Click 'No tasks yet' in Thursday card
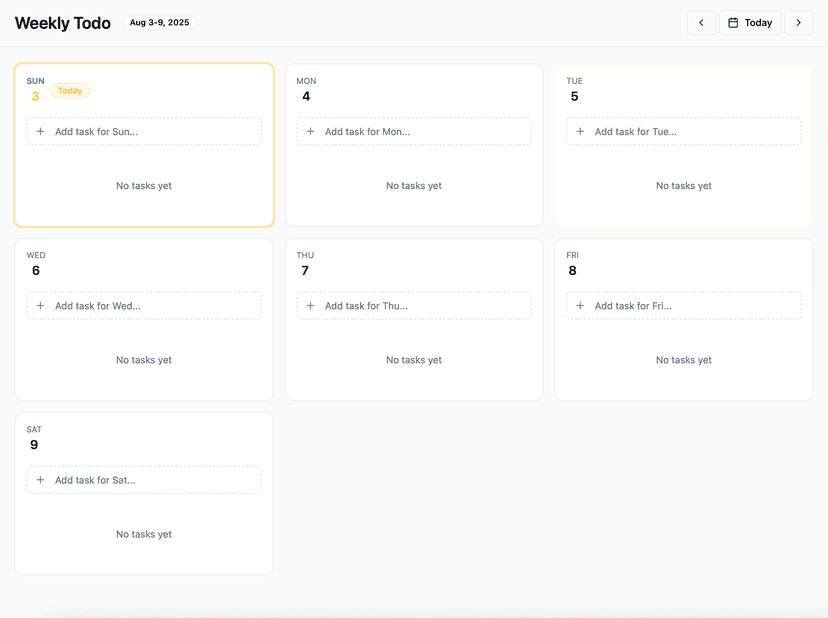This screenshot has width=828, height=618. [x=414, y=360]
